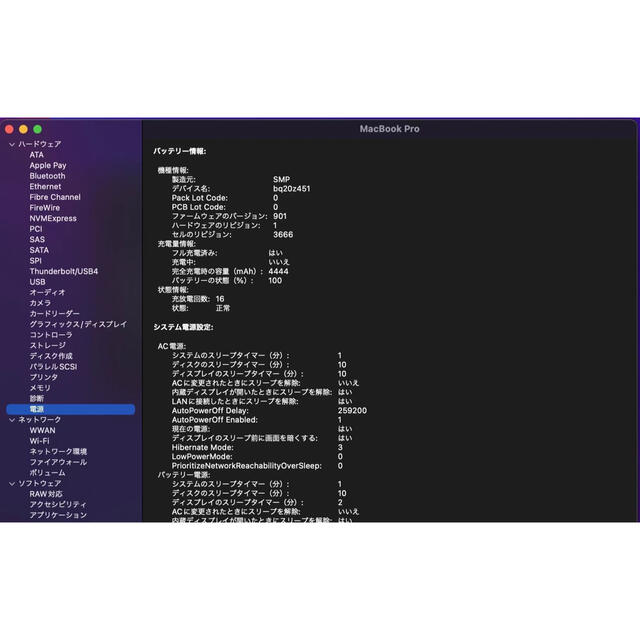
Task: Open メモリ in the sidebar
Action: tap(40, 388)
